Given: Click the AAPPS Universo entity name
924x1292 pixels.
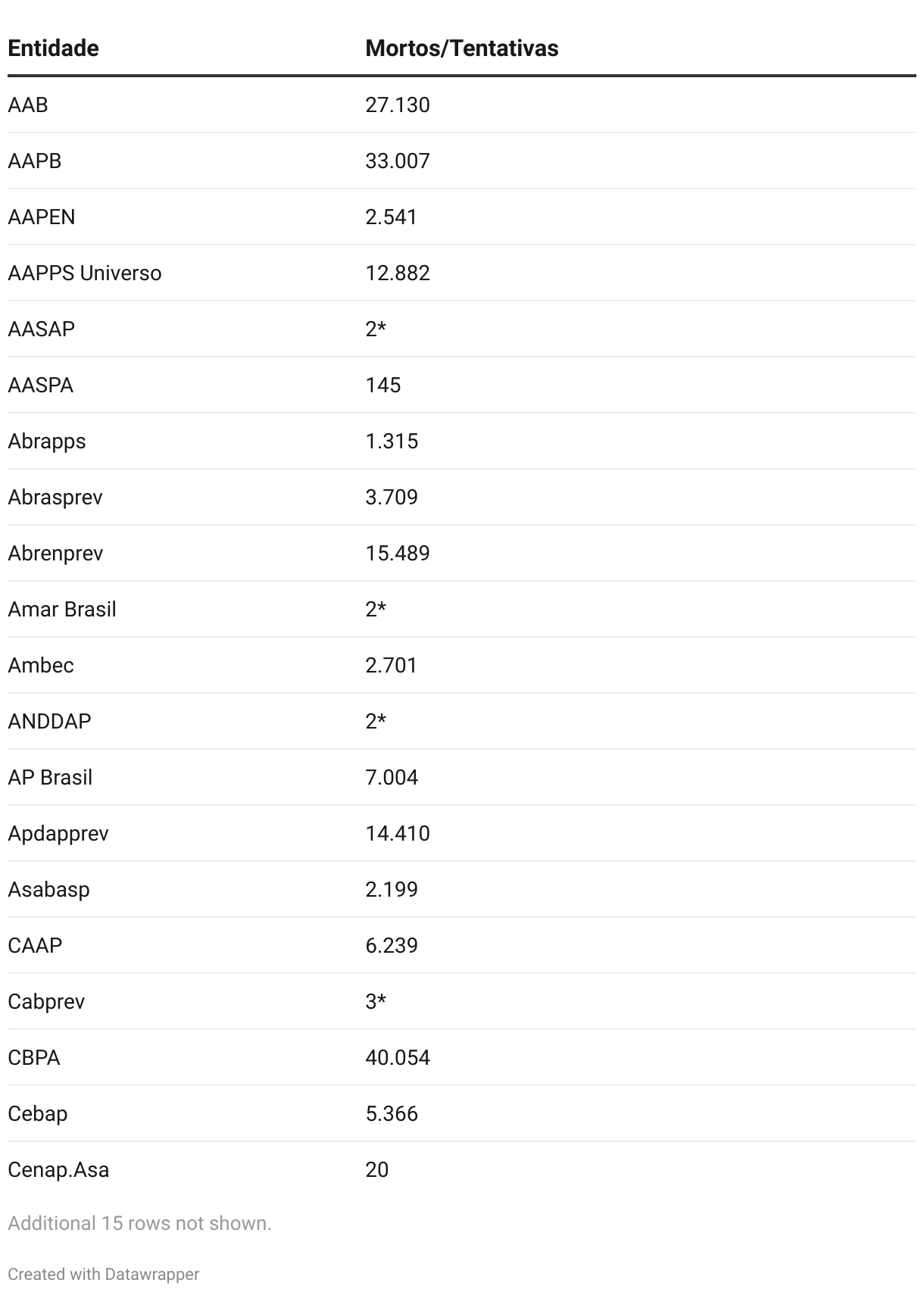Looking at the screenshot, I should point(84,273).
